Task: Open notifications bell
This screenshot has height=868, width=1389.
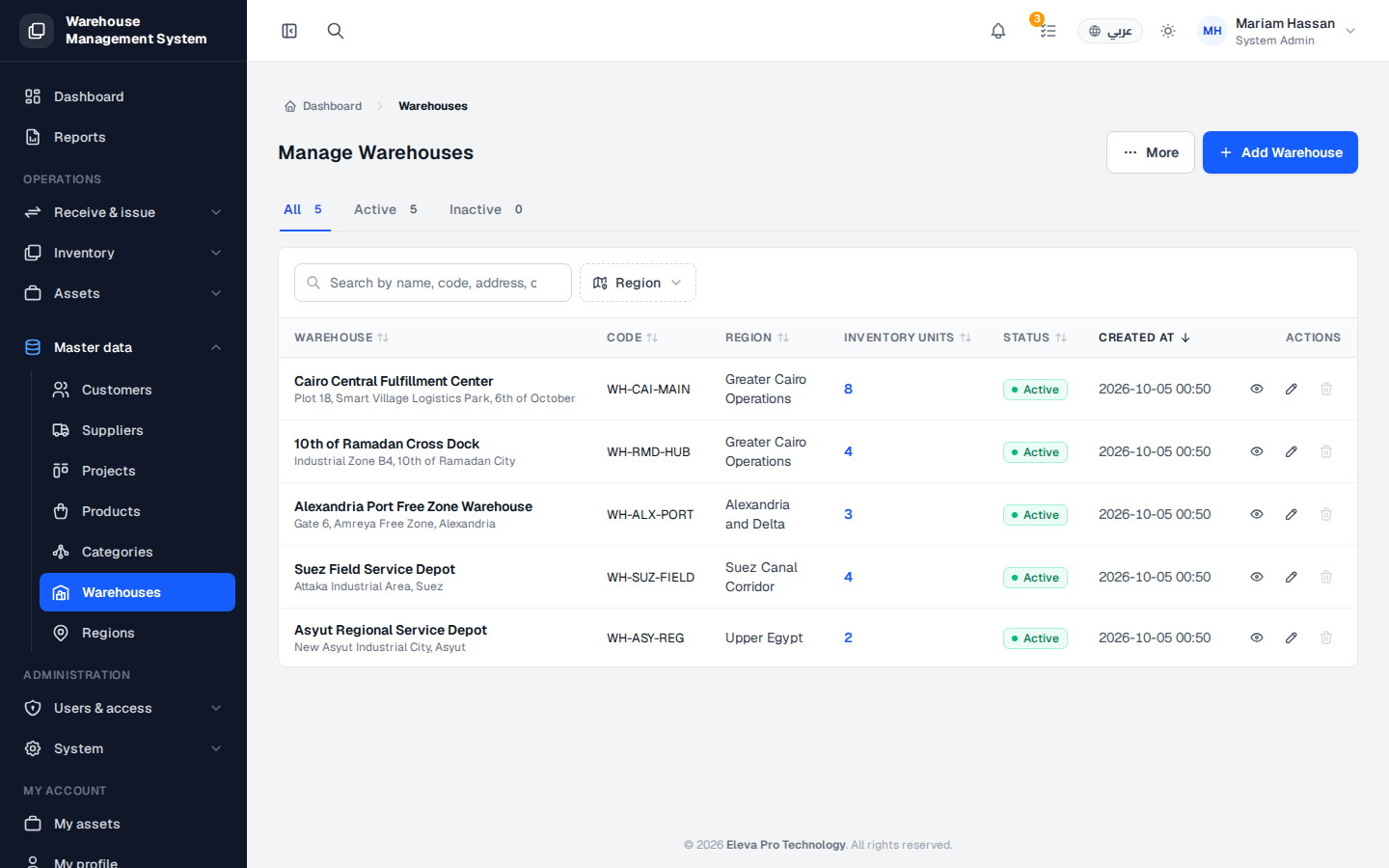Action: pos(998,31)
